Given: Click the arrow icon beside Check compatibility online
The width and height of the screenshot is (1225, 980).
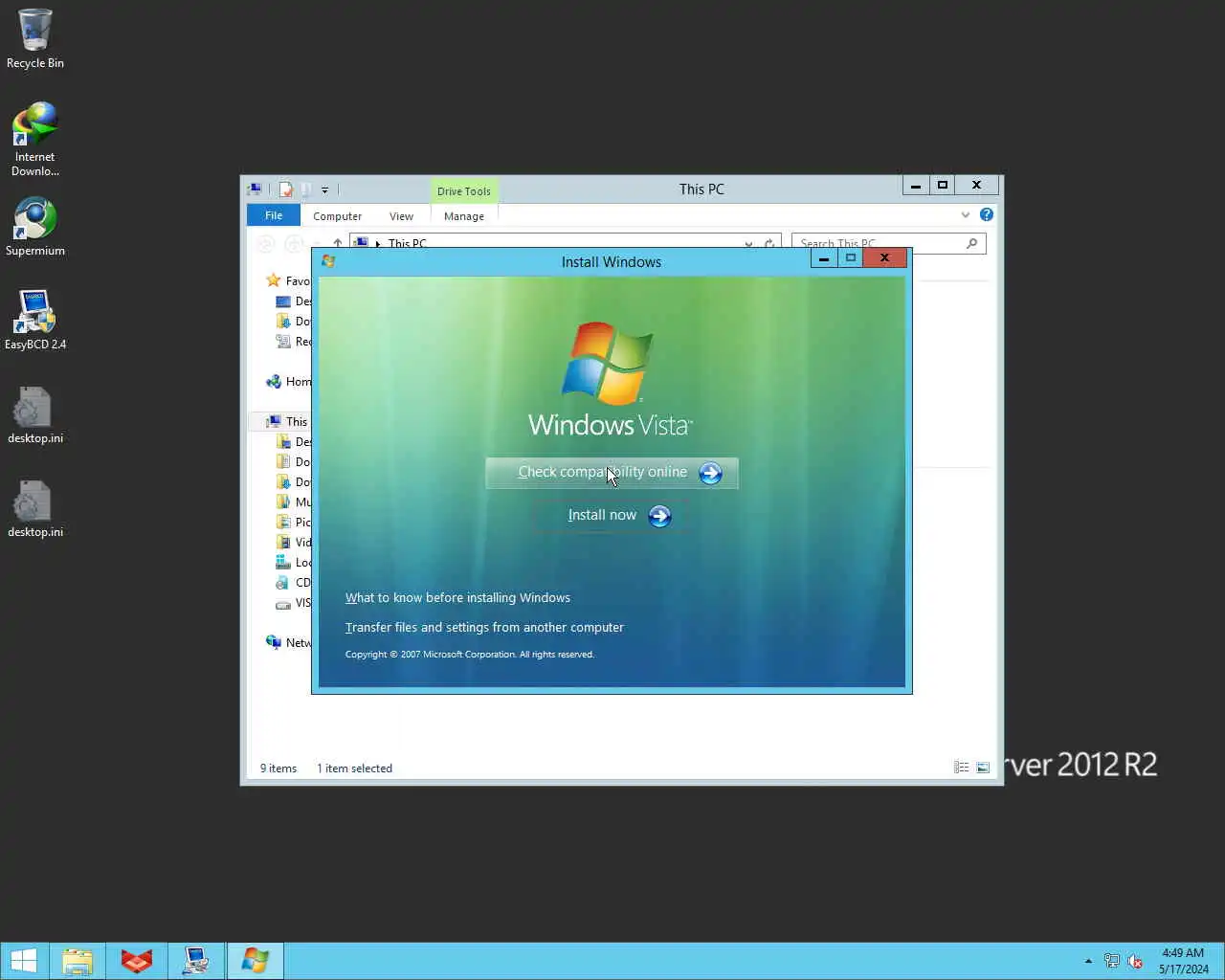Looking at the screenshot, I should click(x=710, y=473).
